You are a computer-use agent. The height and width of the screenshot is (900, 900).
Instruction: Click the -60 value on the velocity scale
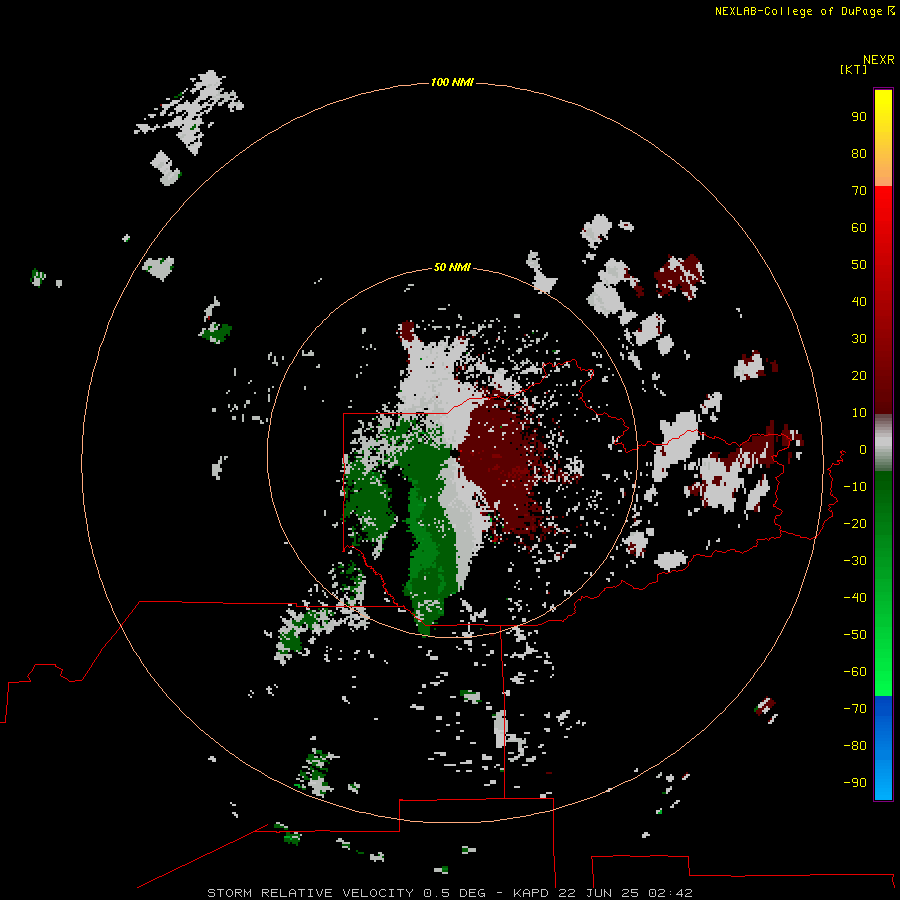855,672
